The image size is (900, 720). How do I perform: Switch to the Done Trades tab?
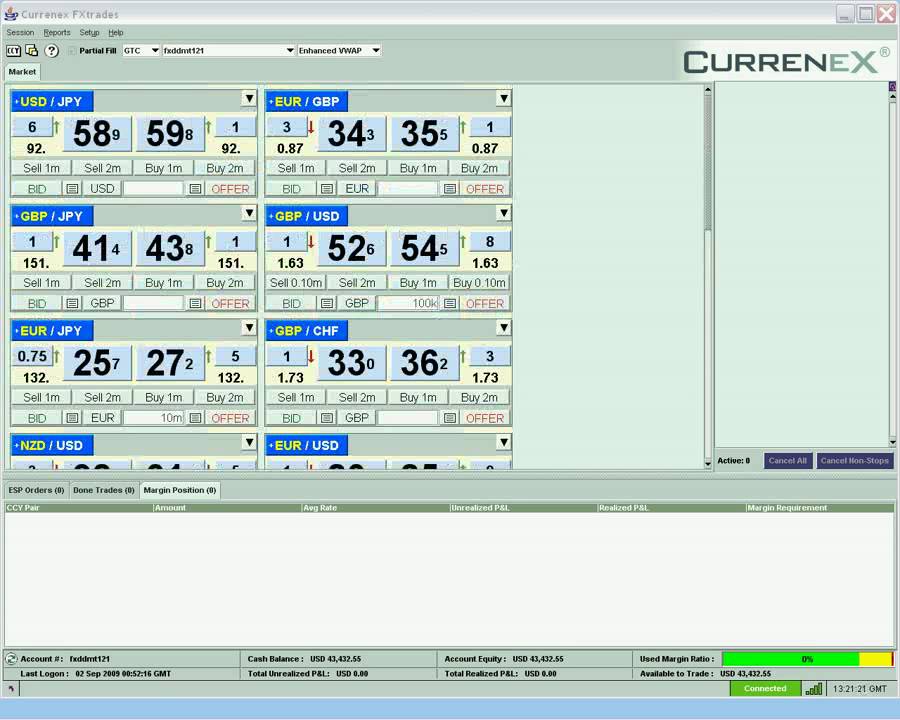coord(104,490)
